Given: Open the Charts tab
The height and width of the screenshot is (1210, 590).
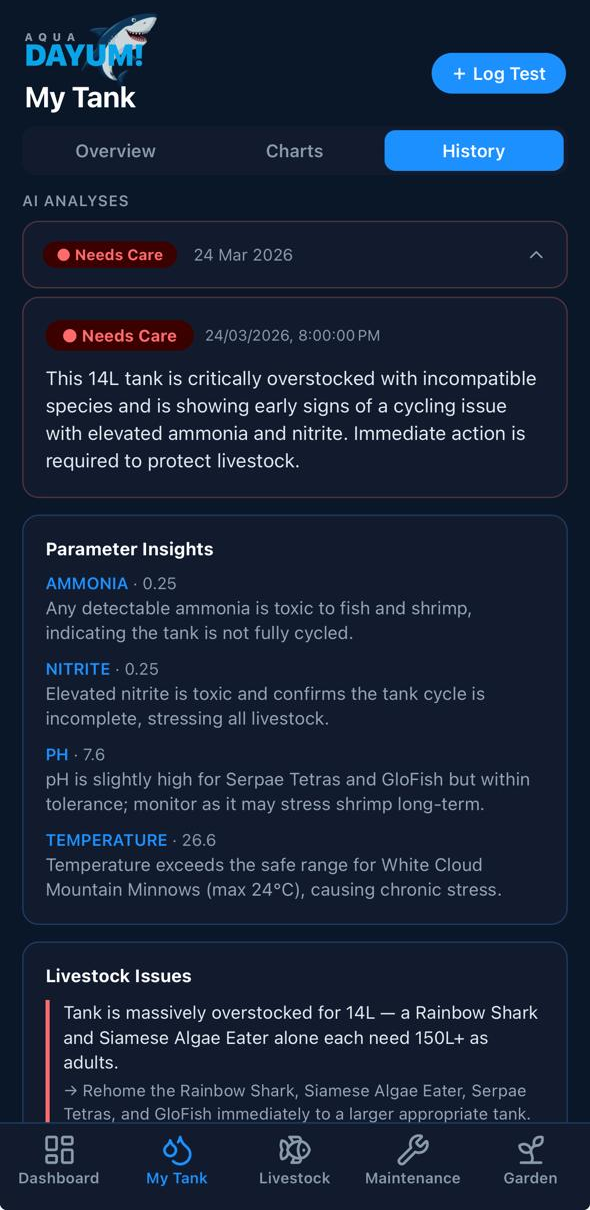Looking at the screenshot, I should point(294,151).
